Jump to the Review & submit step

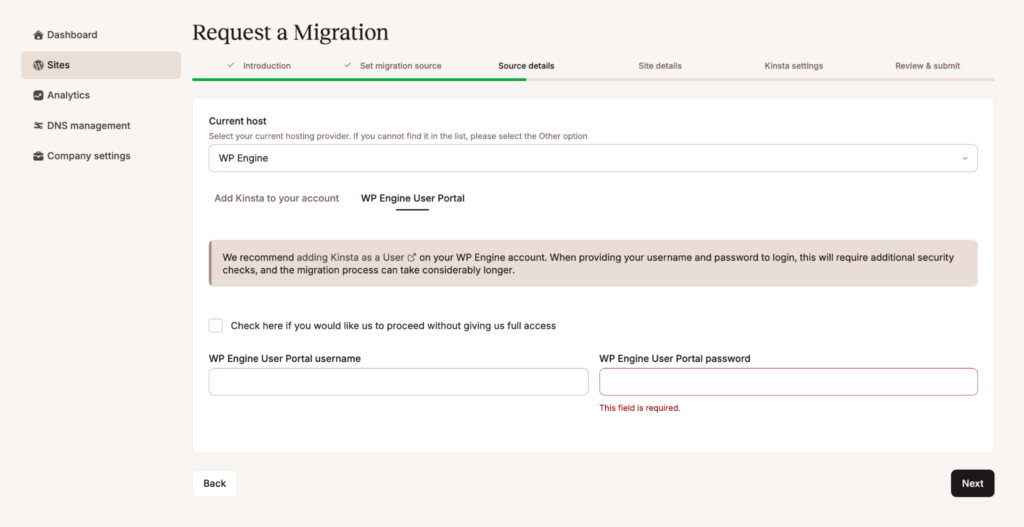[x=927, y=66]
